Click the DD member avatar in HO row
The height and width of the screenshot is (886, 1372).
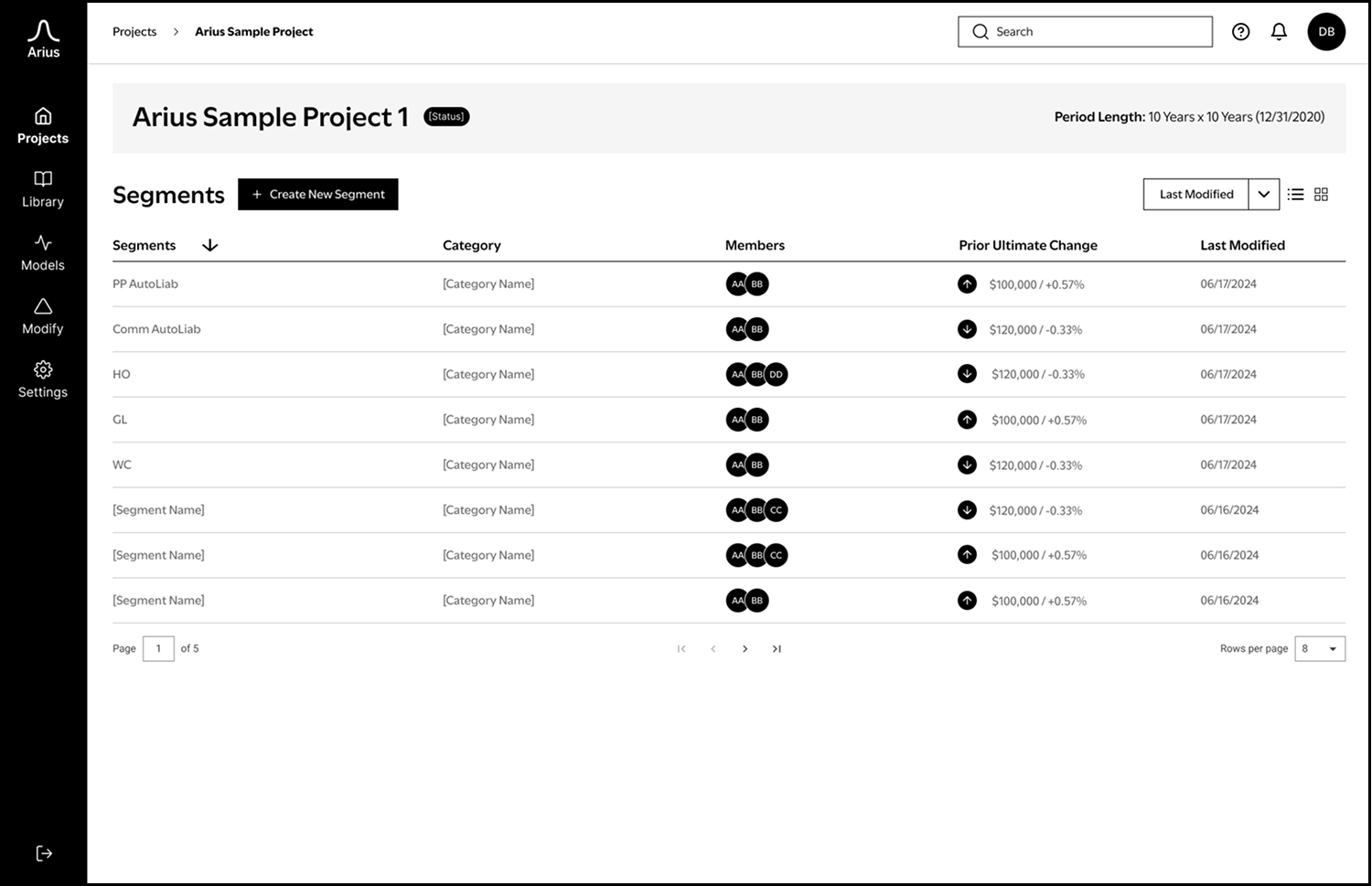(x=777, y=374)
